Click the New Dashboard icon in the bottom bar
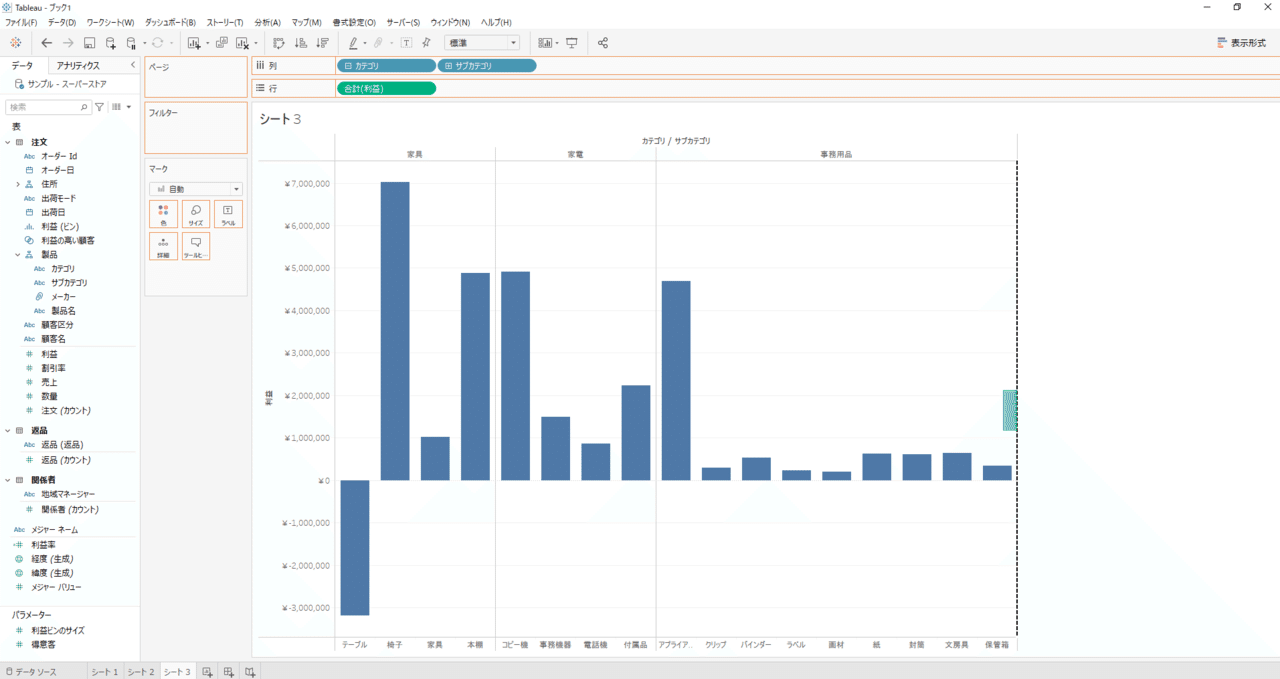1280x679 pixels. click(x=229, y=672)
